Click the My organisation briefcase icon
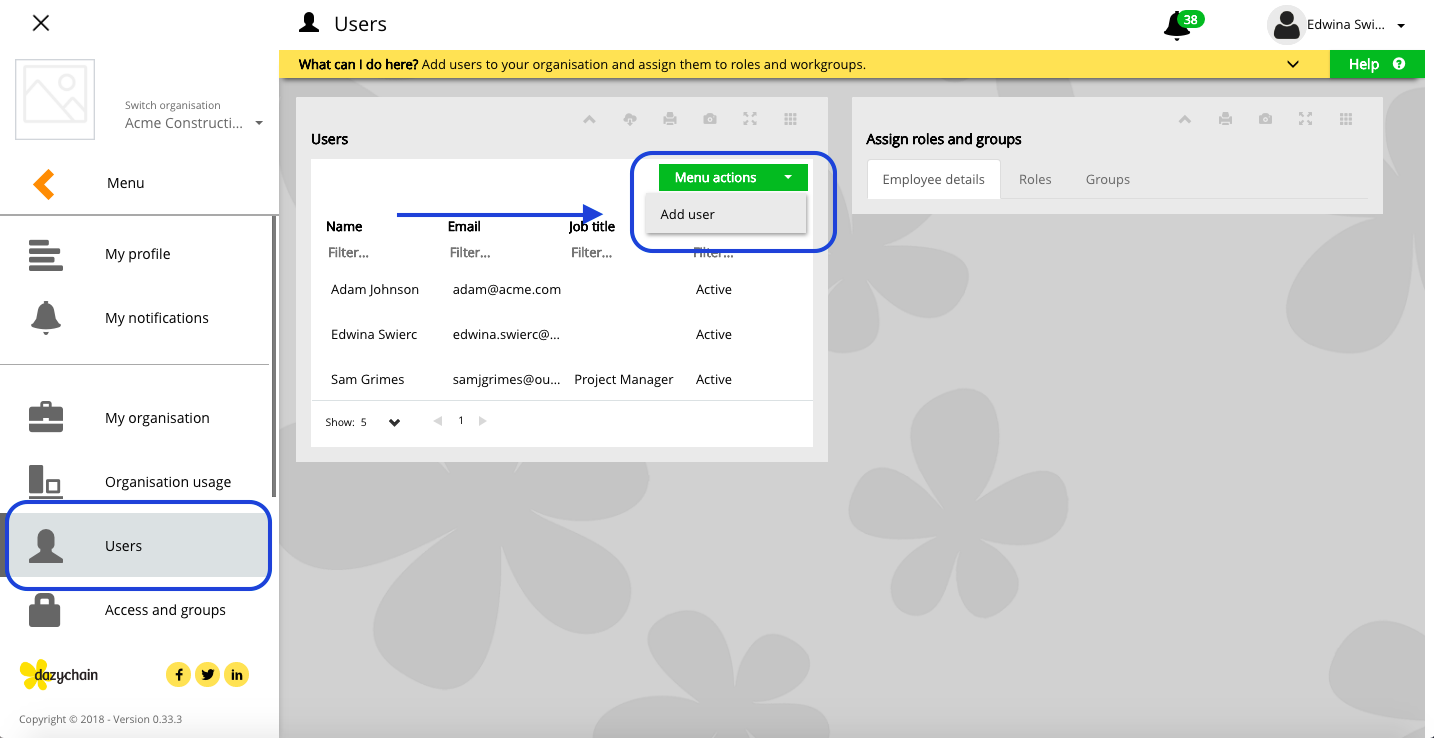Image resolution: width=1434 pixels, height=738 pixels. (x=45, y=418)
